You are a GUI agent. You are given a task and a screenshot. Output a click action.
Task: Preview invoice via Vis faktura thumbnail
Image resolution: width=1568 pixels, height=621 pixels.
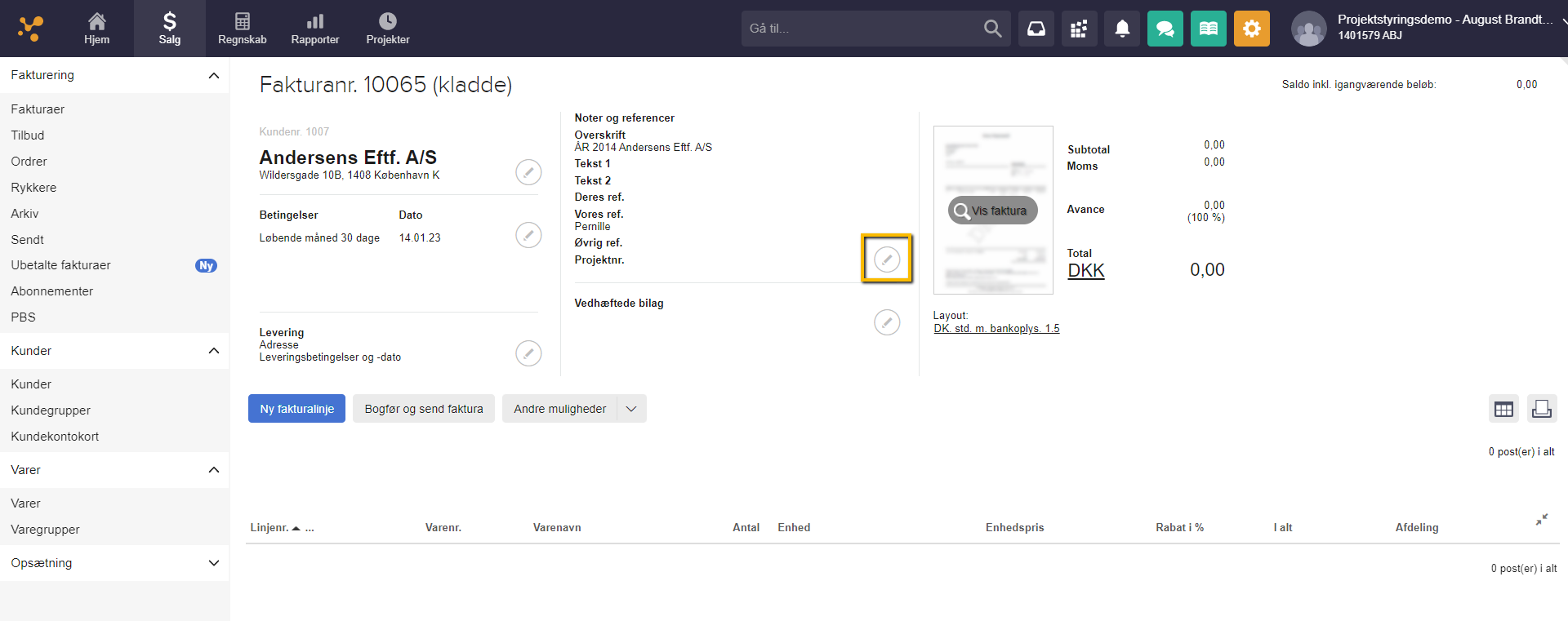tap(992, 211)
